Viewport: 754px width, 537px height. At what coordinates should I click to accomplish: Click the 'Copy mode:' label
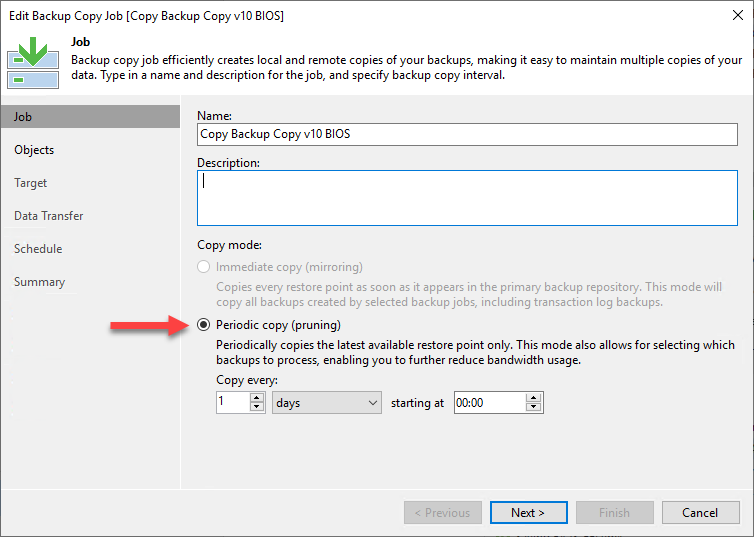coord(229,245)
